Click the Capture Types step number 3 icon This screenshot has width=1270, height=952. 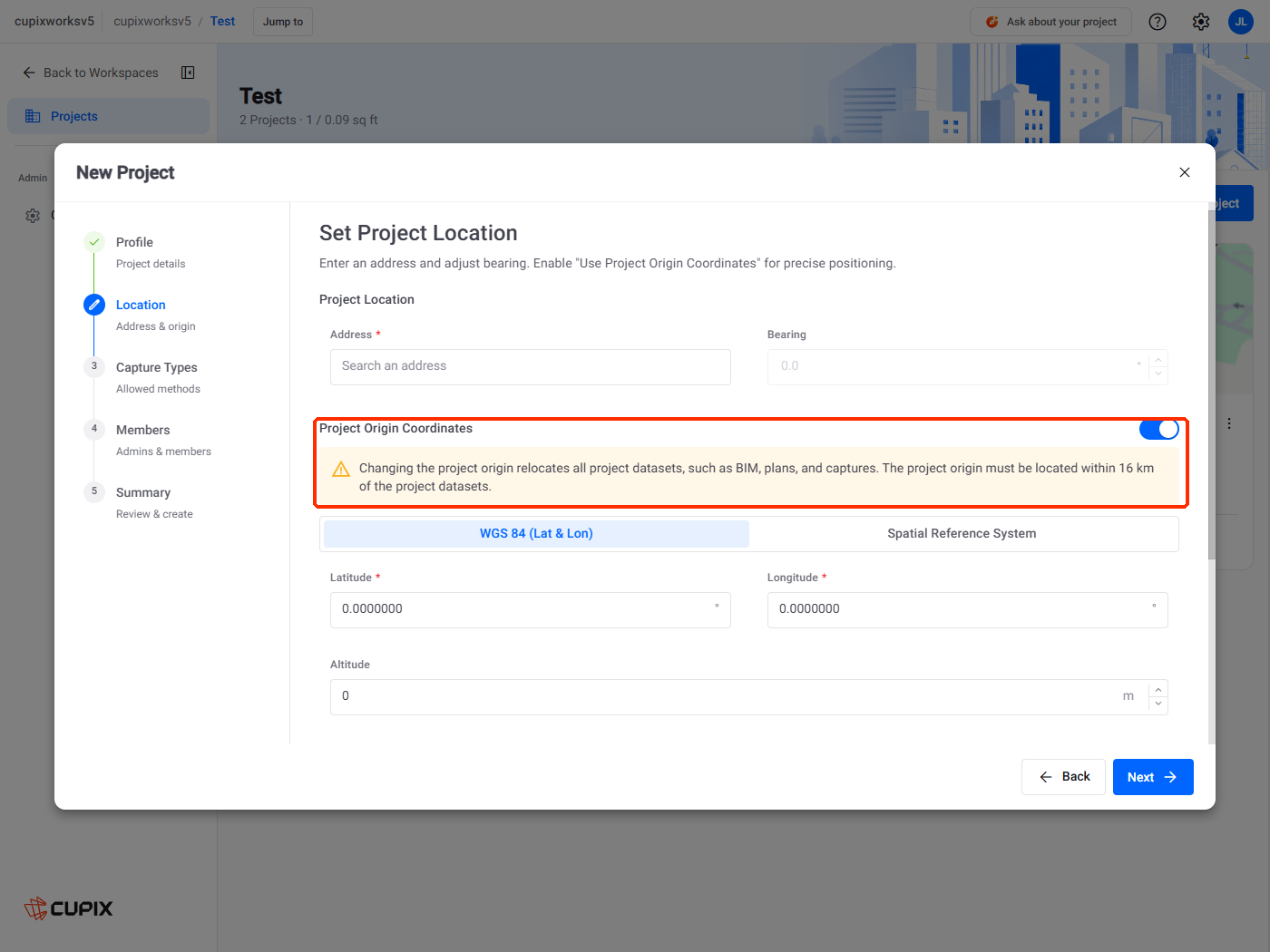[94, 366]
